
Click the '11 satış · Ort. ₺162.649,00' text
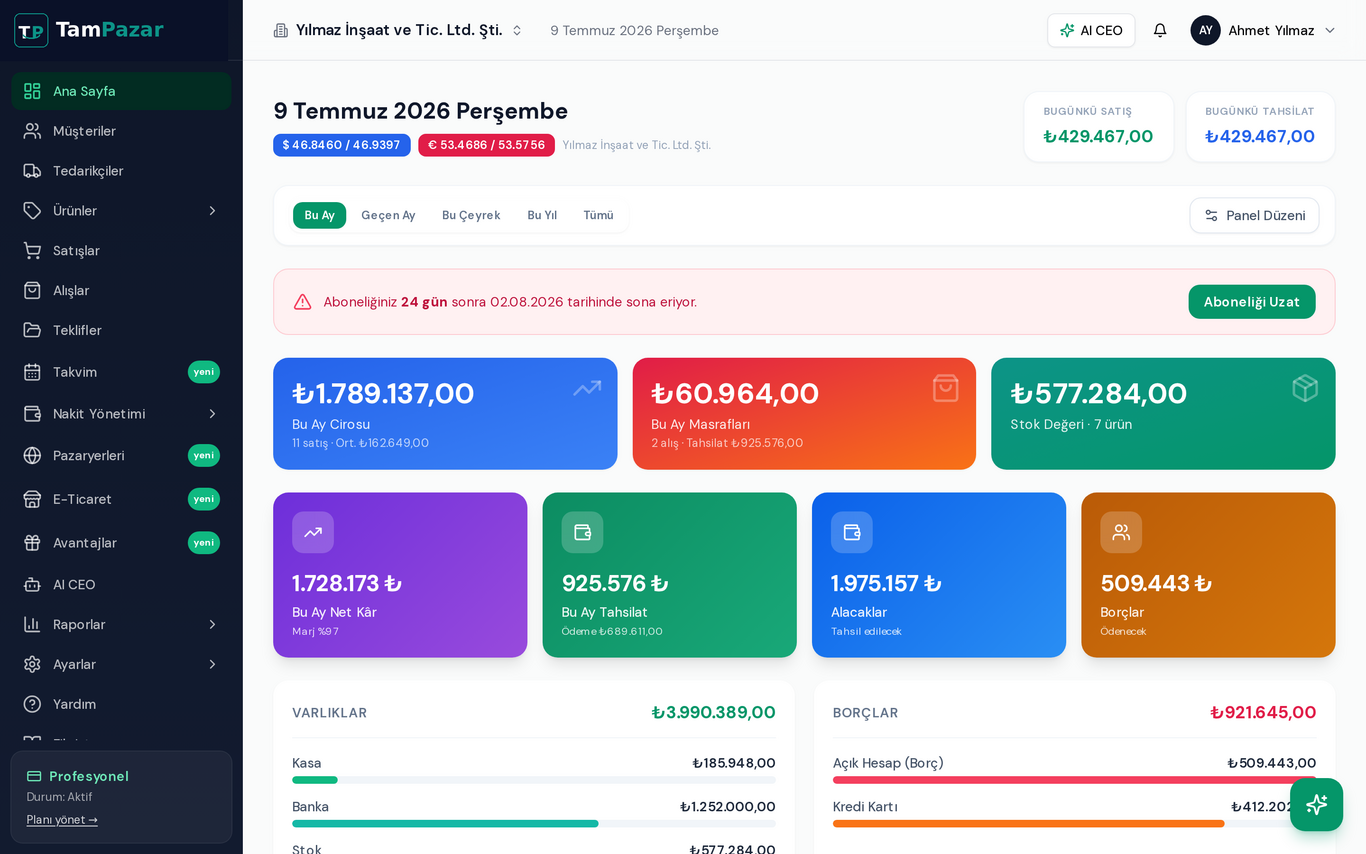point(361,443)
